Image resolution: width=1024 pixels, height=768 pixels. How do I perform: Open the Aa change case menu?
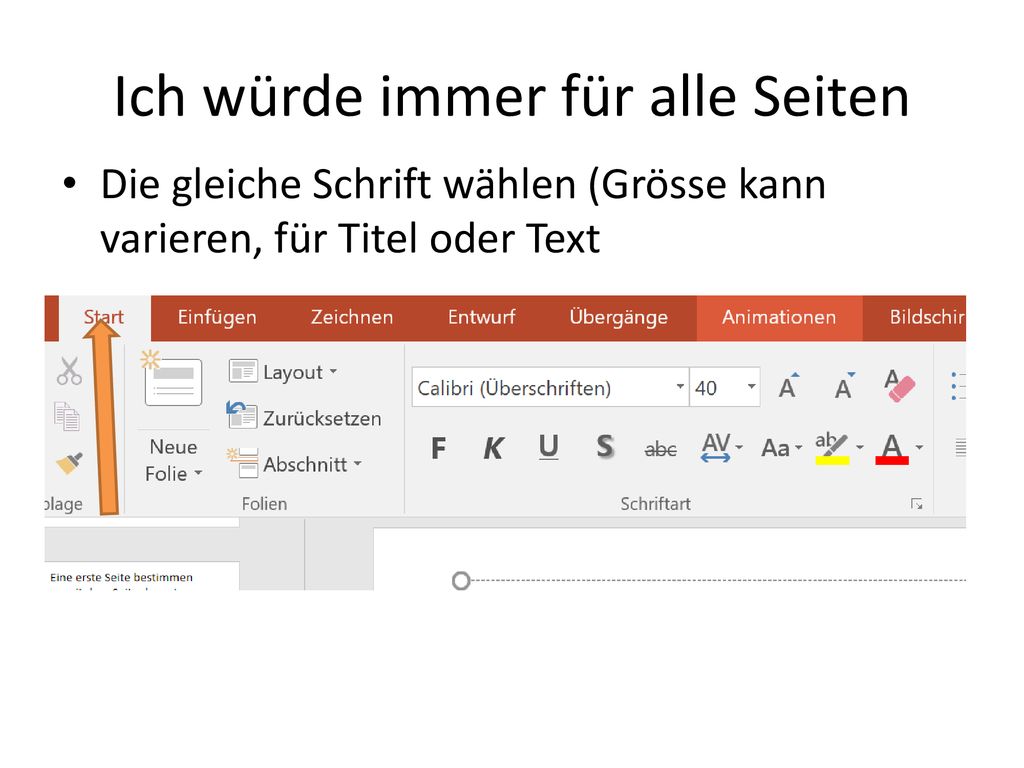point(782,448)
